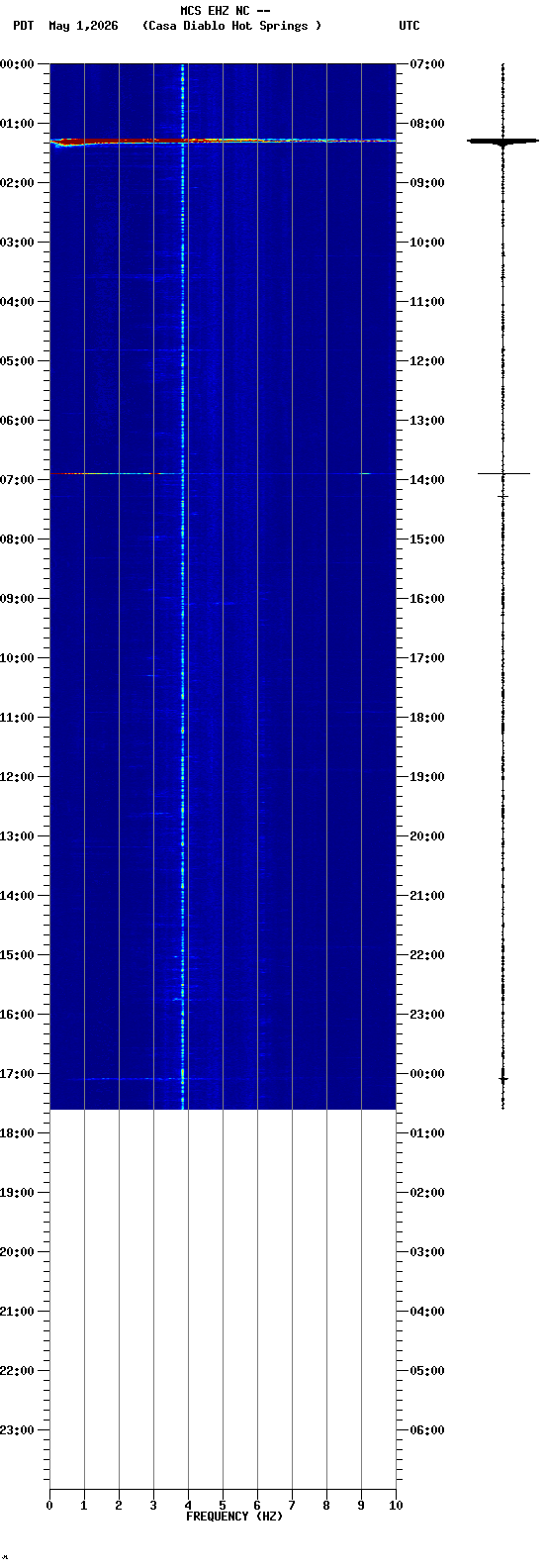
Task: Click frequency axis value 8
Action: (x=326, y=1506)
